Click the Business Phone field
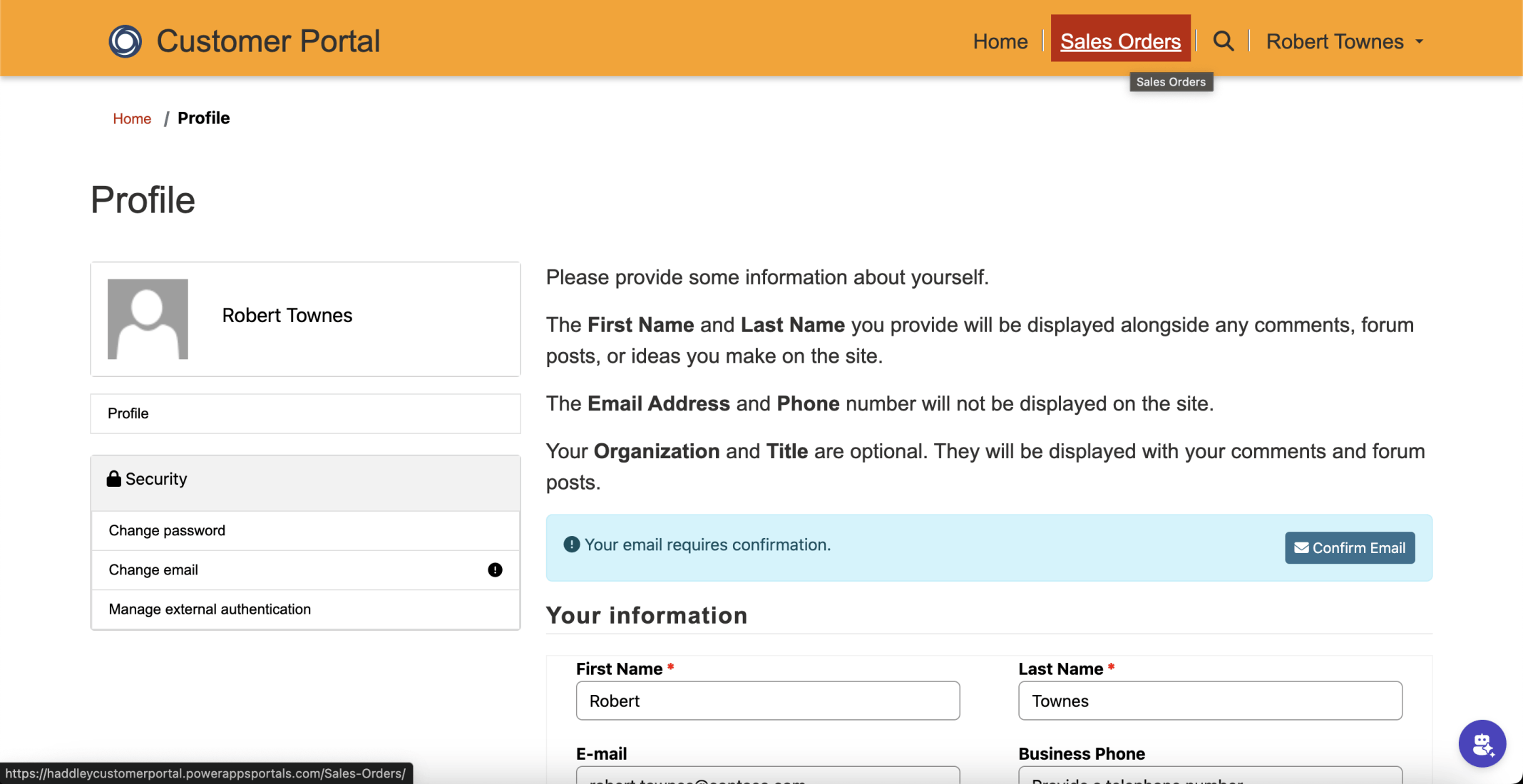 click(1209, 775)
